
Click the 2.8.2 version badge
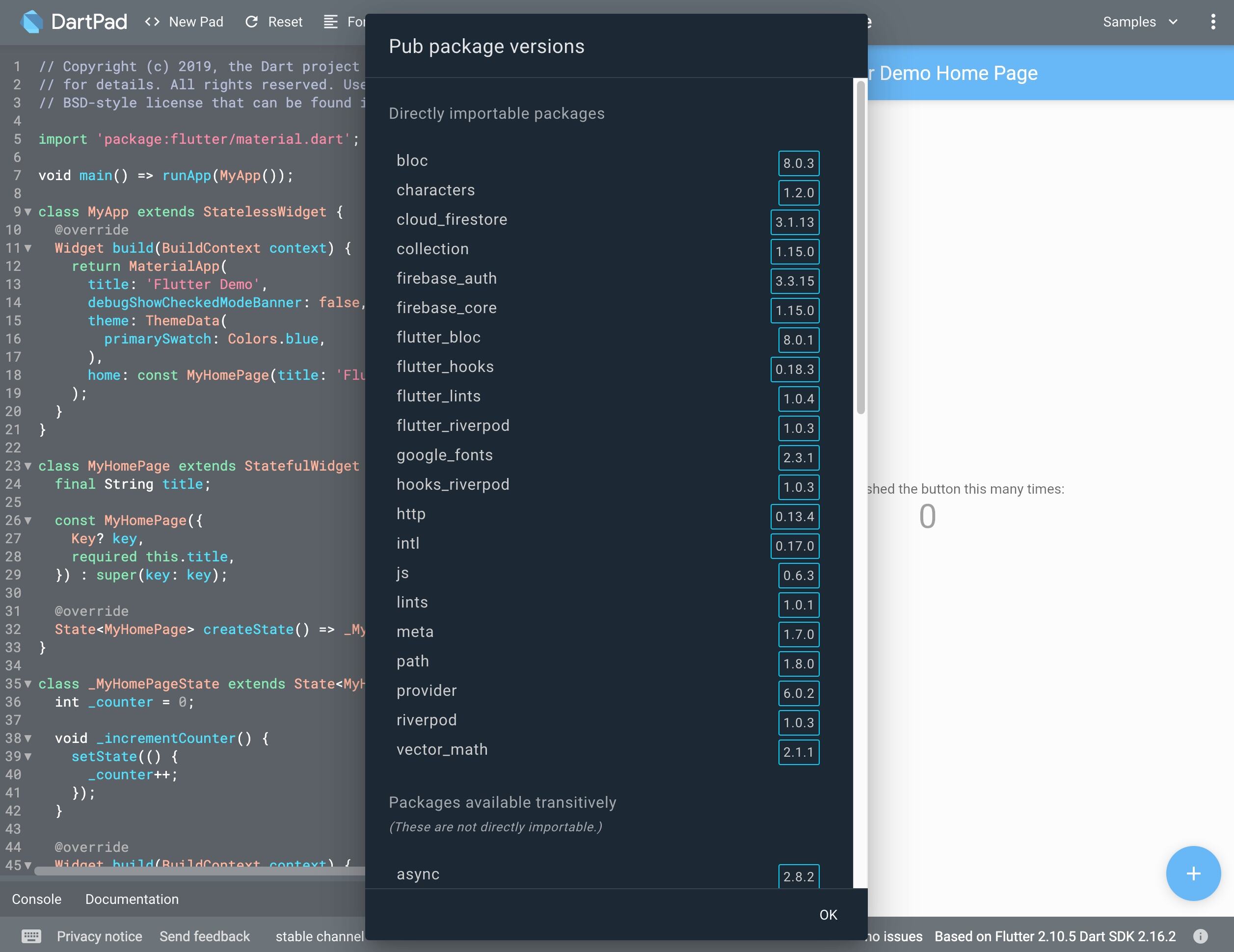click(799, 876)
